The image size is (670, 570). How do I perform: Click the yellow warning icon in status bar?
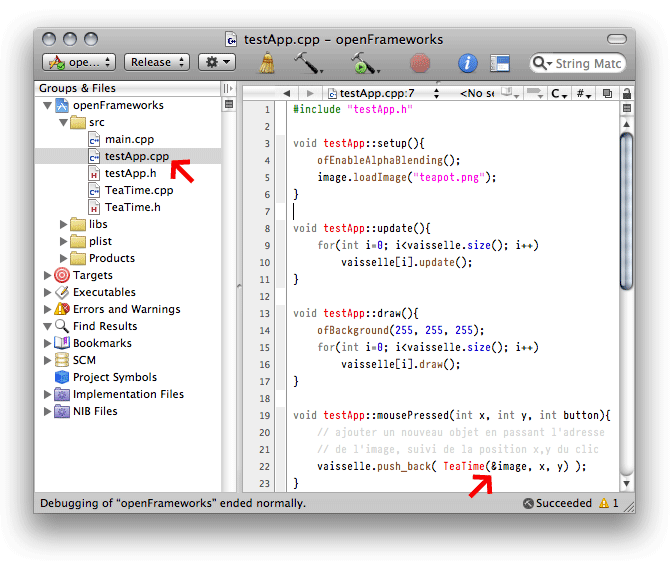pos(603,503)
